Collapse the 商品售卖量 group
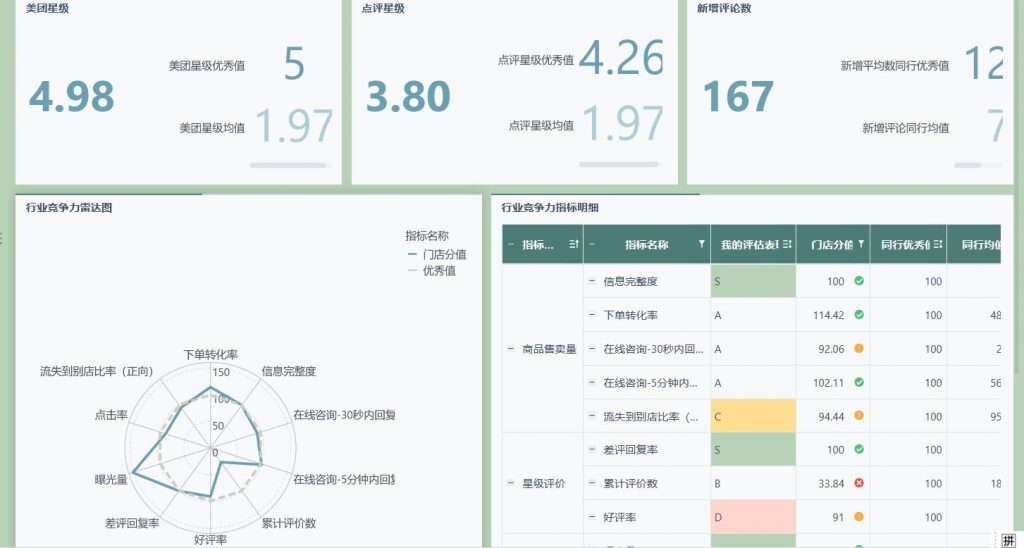The width and height of the screenshot is (1024, 548). point(511,349)
